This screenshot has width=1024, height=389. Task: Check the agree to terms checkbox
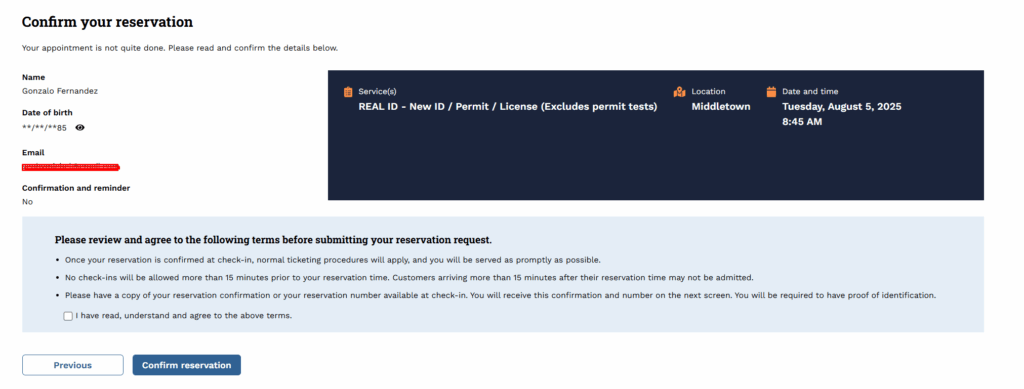tap(68, 316)
